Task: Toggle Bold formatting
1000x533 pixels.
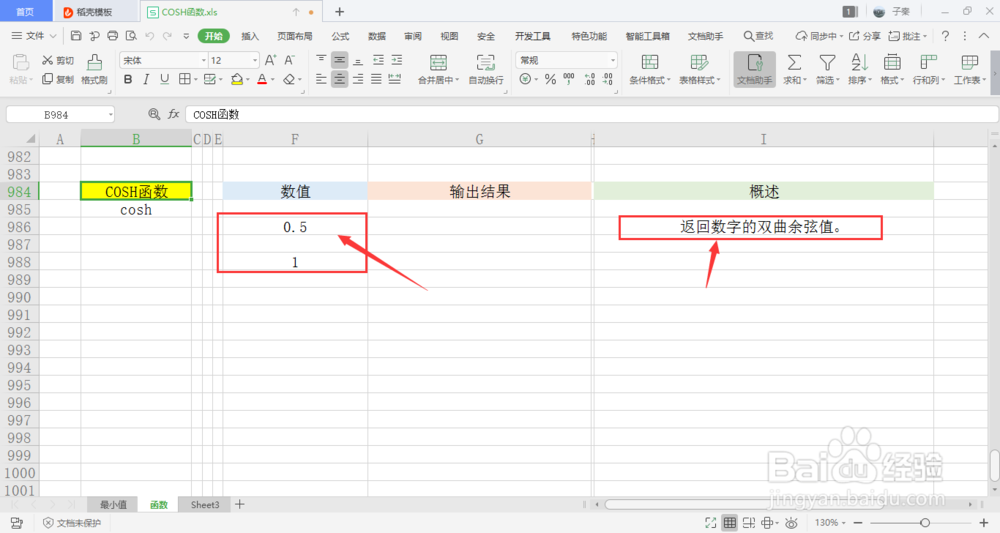Action: (128, 79)
